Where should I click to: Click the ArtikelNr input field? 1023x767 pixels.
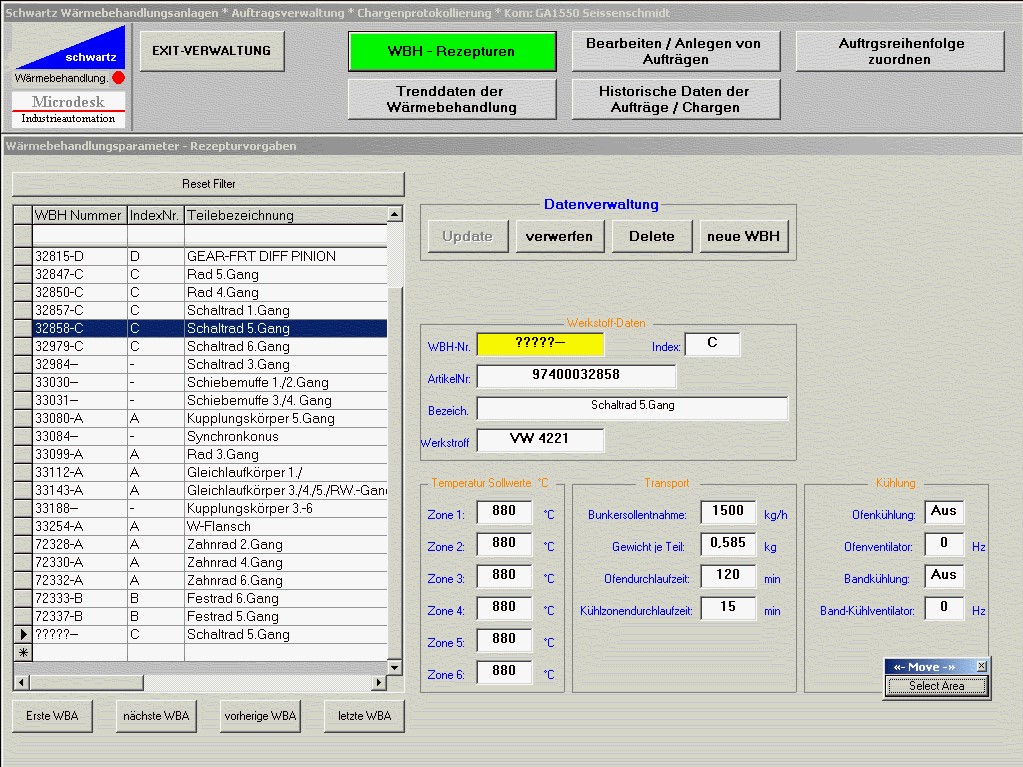576,376
